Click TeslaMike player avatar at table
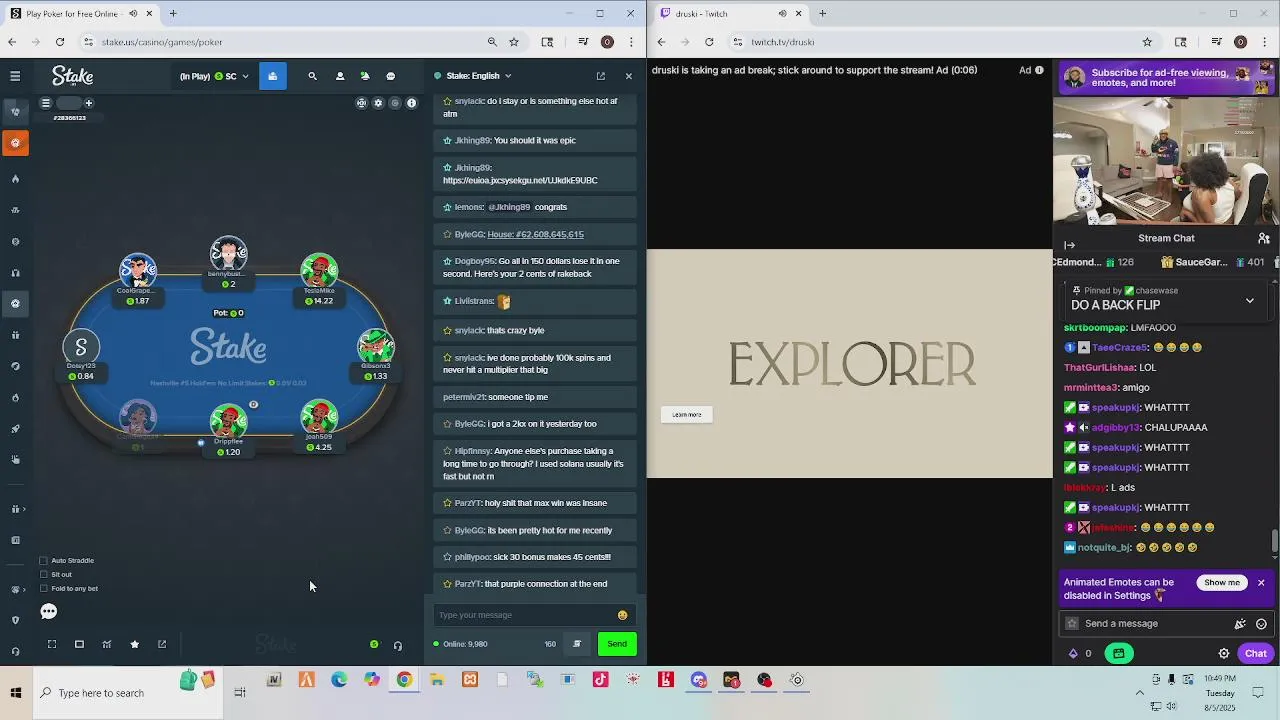 coord(319,271)
